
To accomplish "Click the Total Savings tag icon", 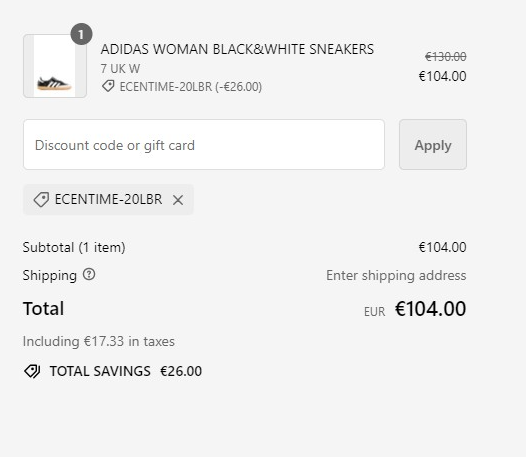I will tap(32, 371).
